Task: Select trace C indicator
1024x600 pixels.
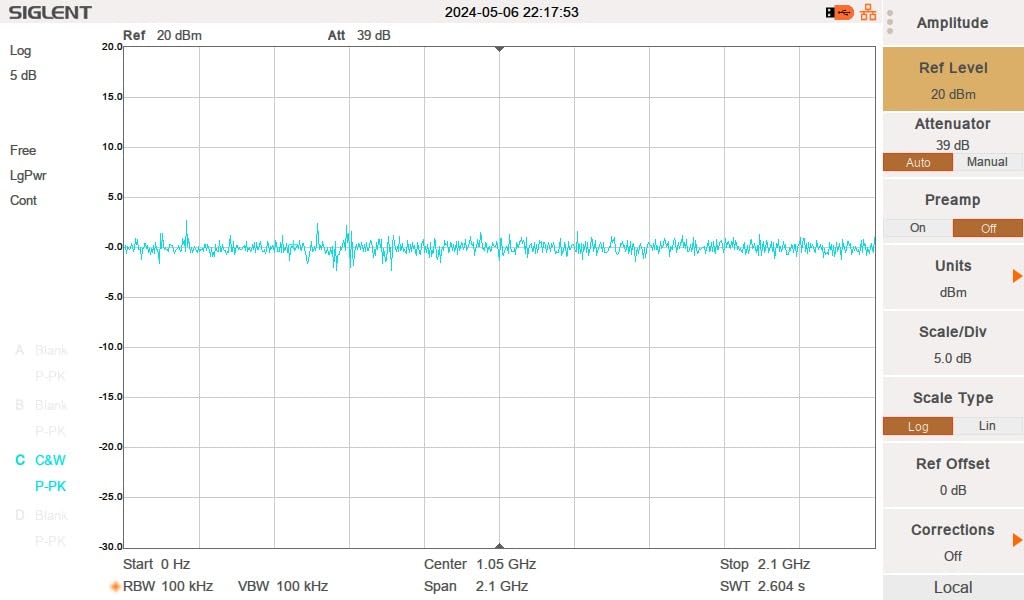Action: [20, 460]
